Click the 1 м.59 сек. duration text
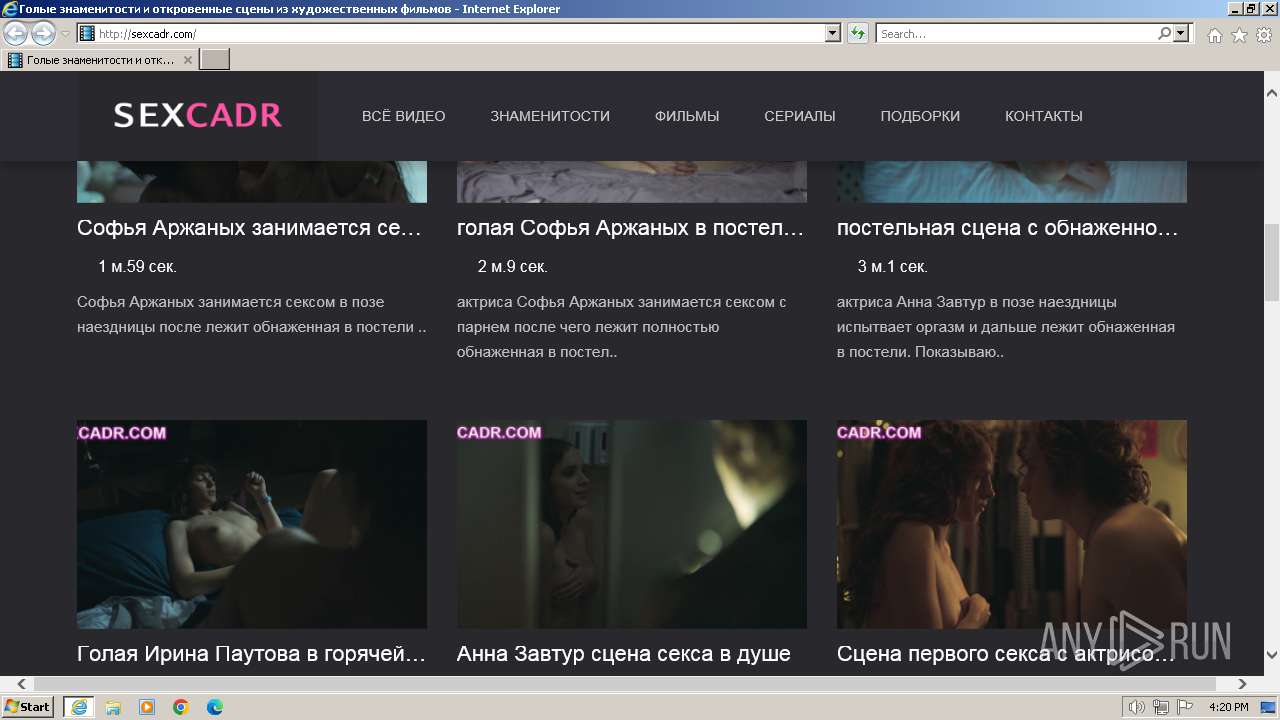 coord(137,266)
